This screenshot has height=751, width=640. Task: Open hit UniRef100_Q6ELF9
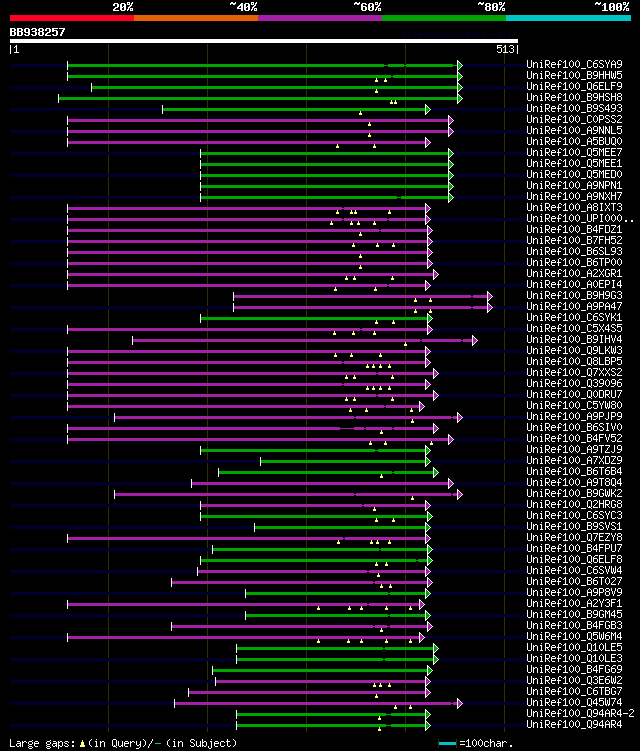tap(574, 86)
